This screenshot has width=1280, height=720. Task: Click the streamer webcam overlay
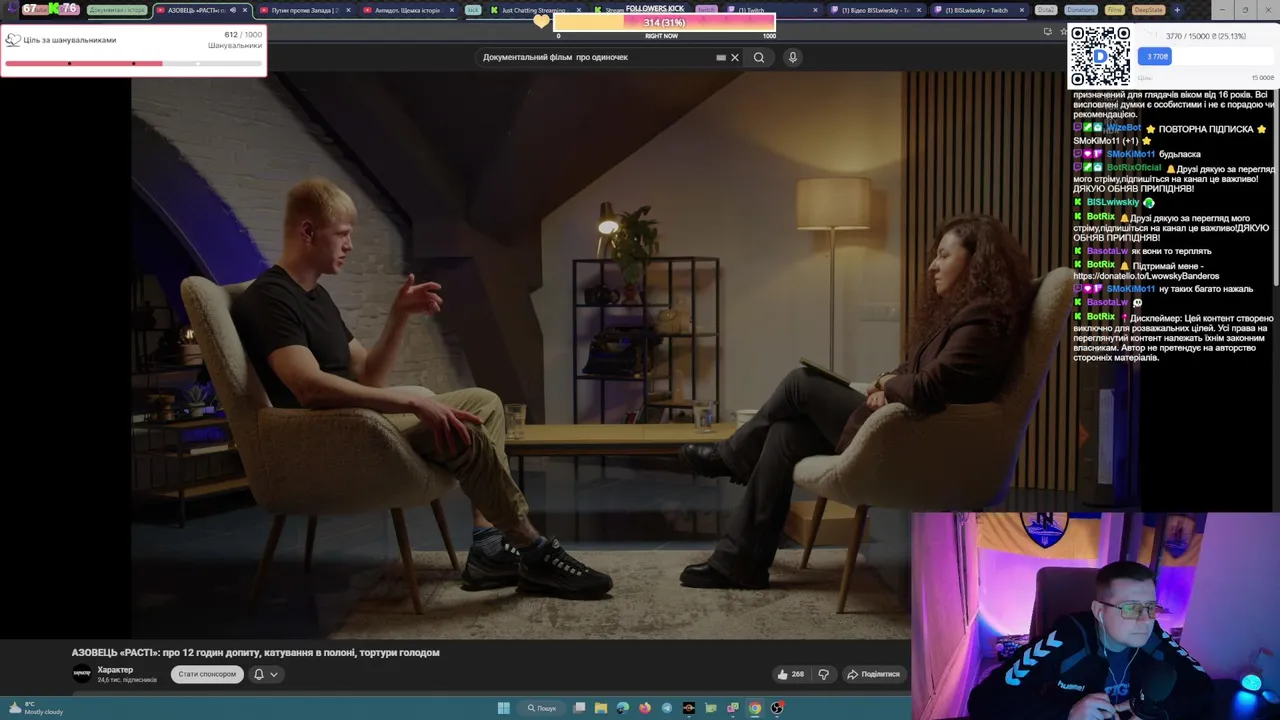pos(1095,615)
